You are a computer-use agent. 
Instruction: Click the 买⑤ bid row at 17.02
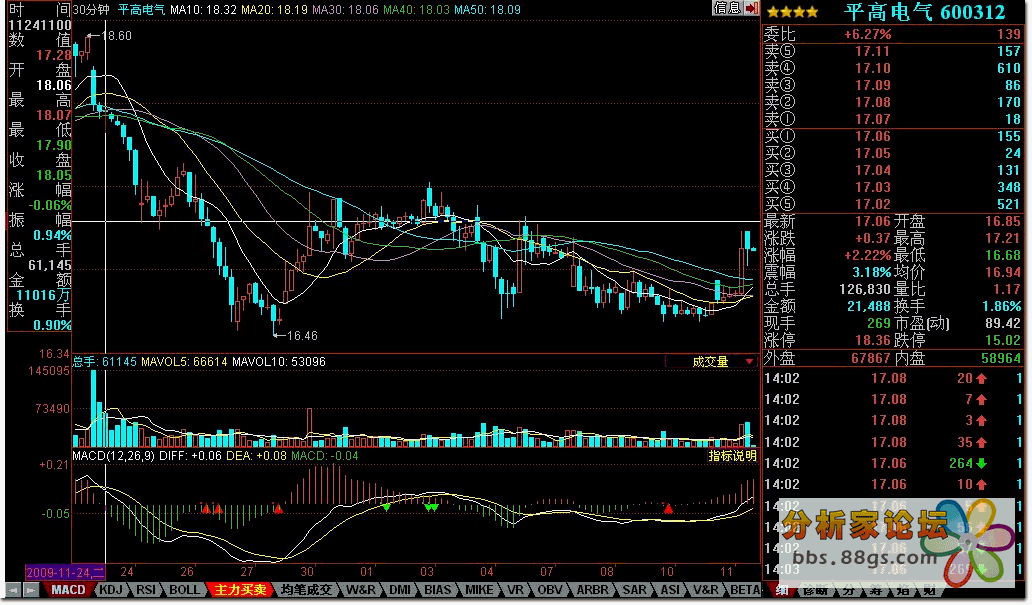point(892,204)
